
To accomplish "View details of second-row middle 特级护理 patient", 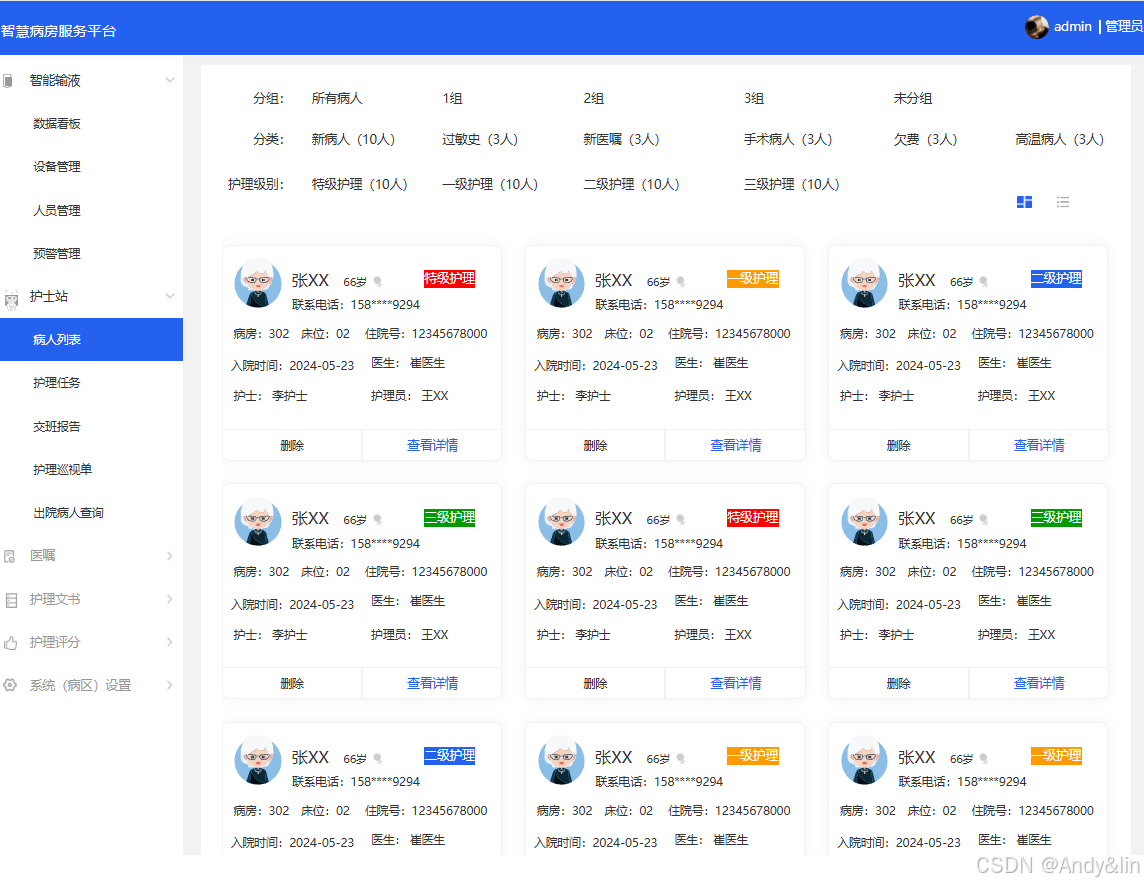I will pyautogui.click(x=735, y=684).
